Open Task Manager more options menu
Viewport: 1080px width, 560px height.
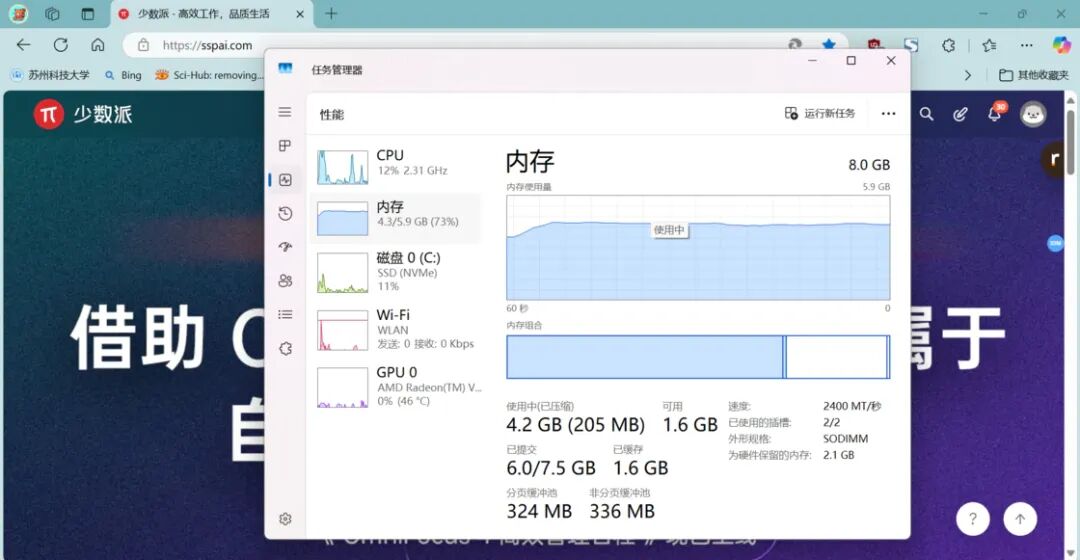coord(889,114)
